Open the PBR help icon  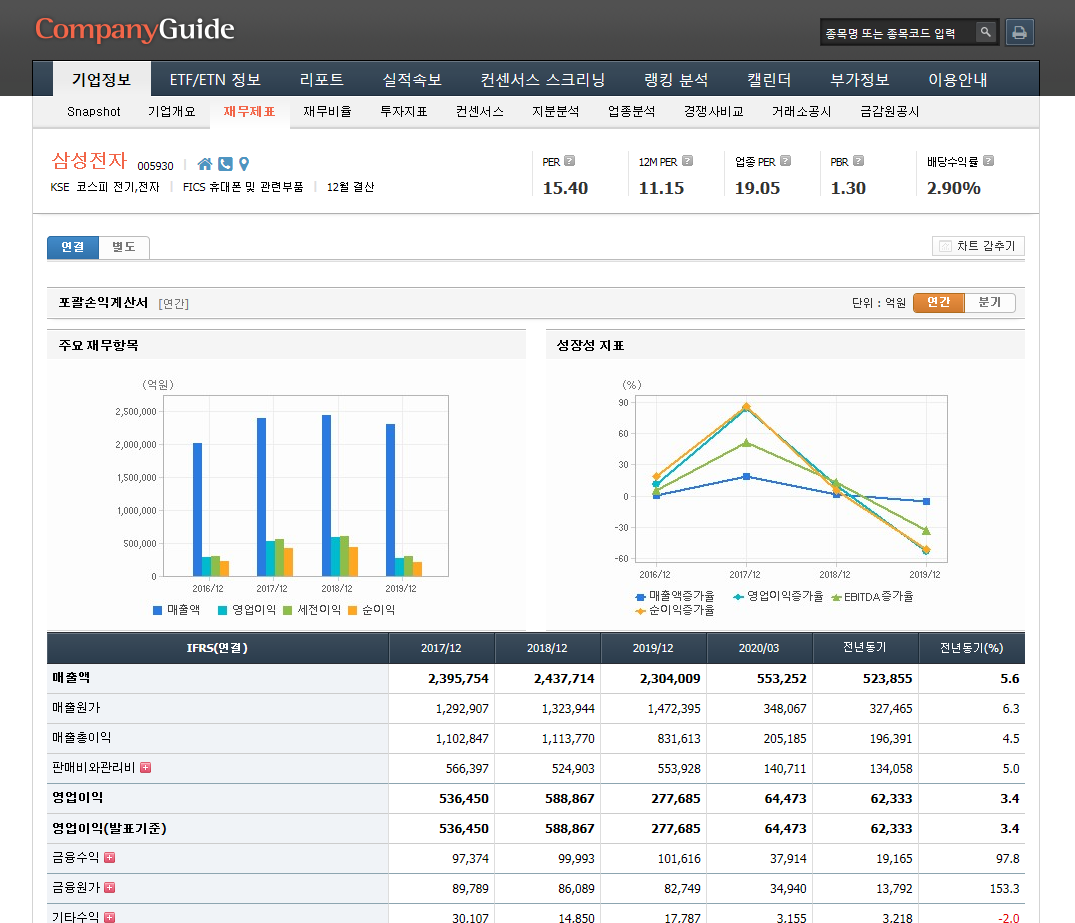858,161
